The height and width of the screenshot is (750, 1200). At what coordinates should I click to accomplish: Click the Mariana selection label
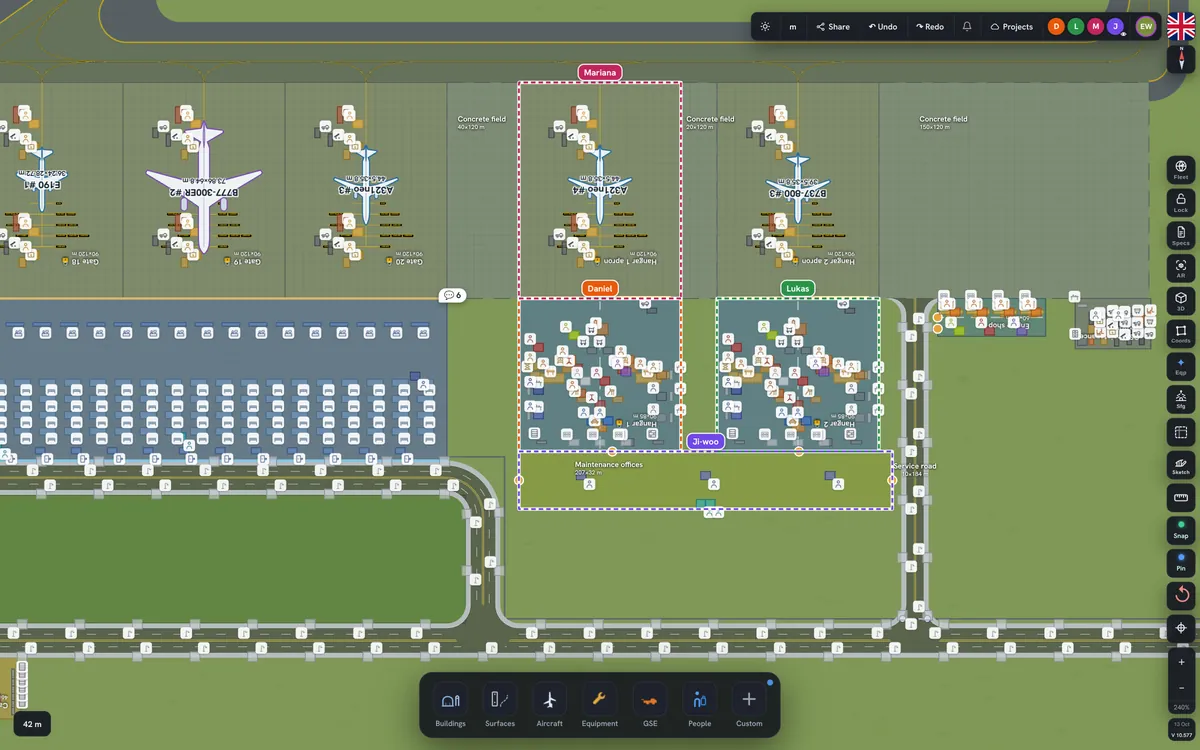click(600, 72)
